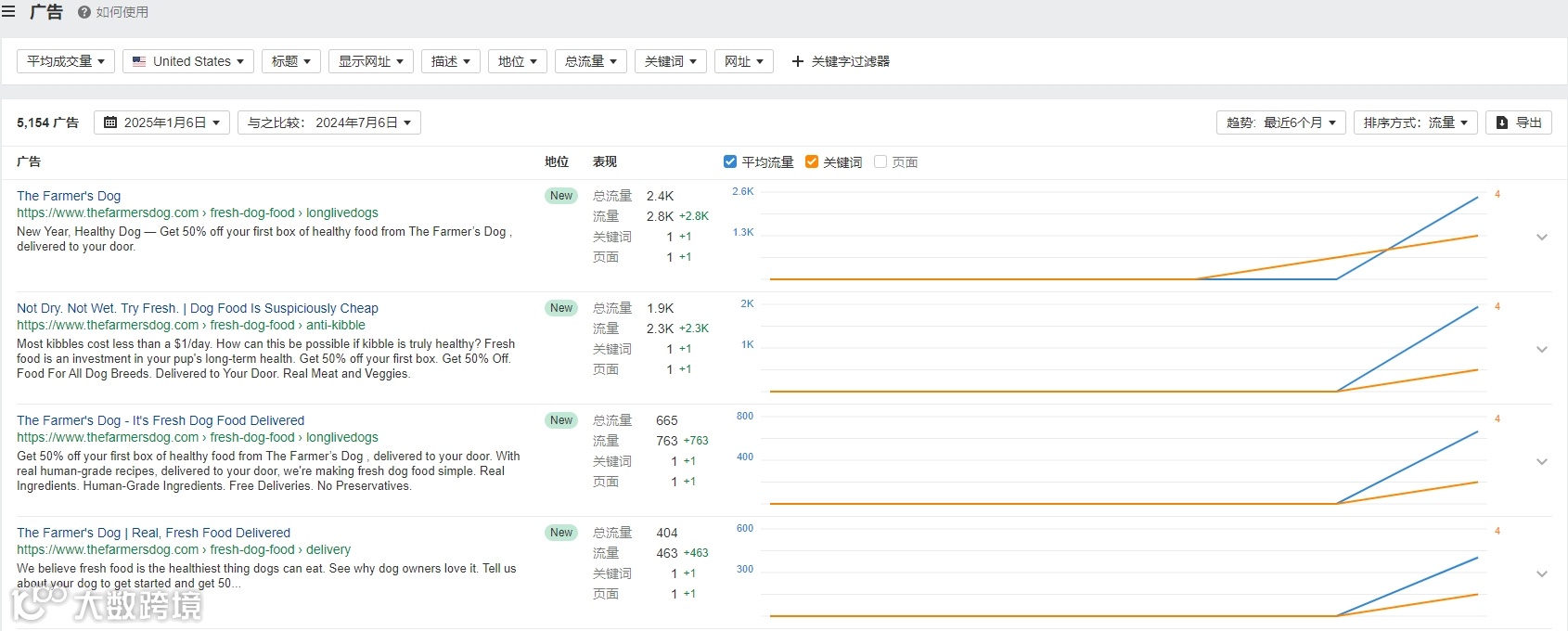The height and width of the screenshot is (631, 1568).
Task: Click the 导出 export button
Action: [x=1519, y=122]
